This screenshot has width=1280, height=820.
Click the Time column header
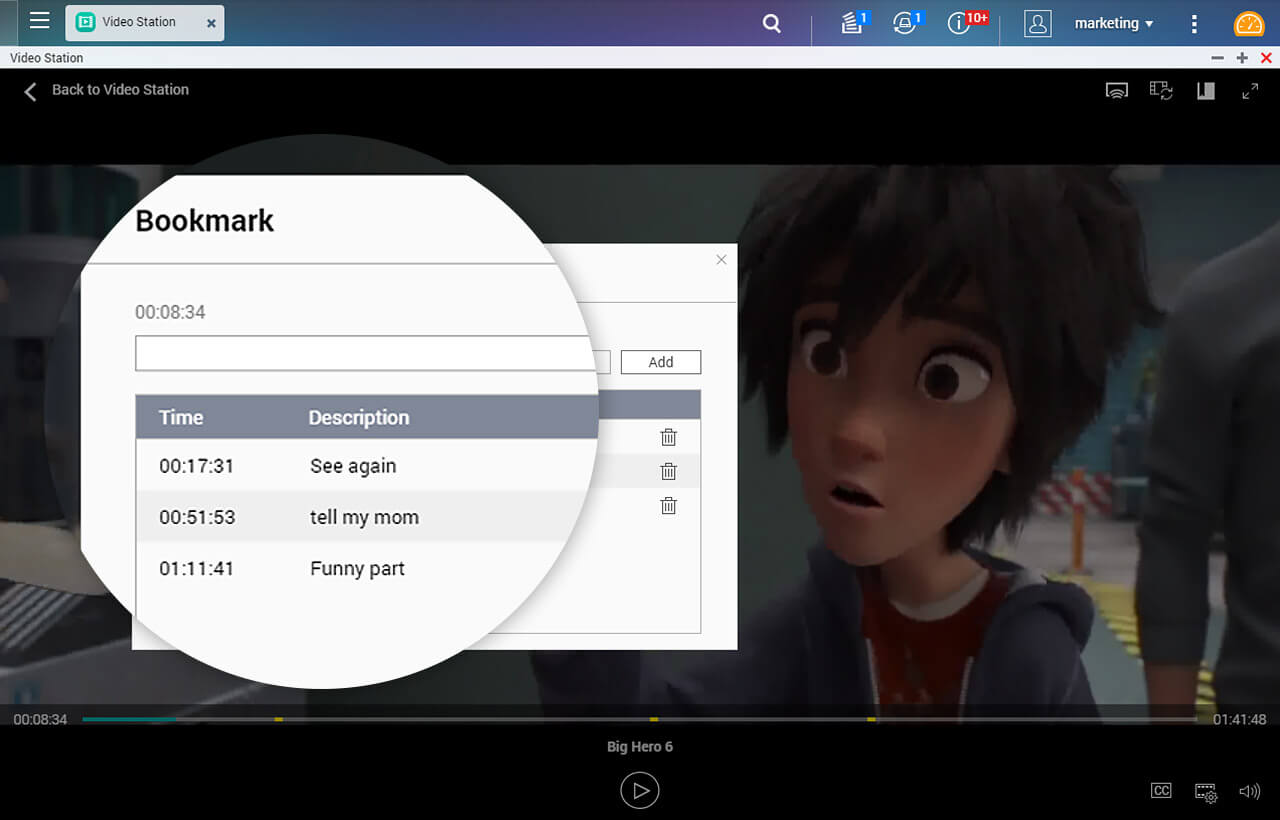pos(181,418)
